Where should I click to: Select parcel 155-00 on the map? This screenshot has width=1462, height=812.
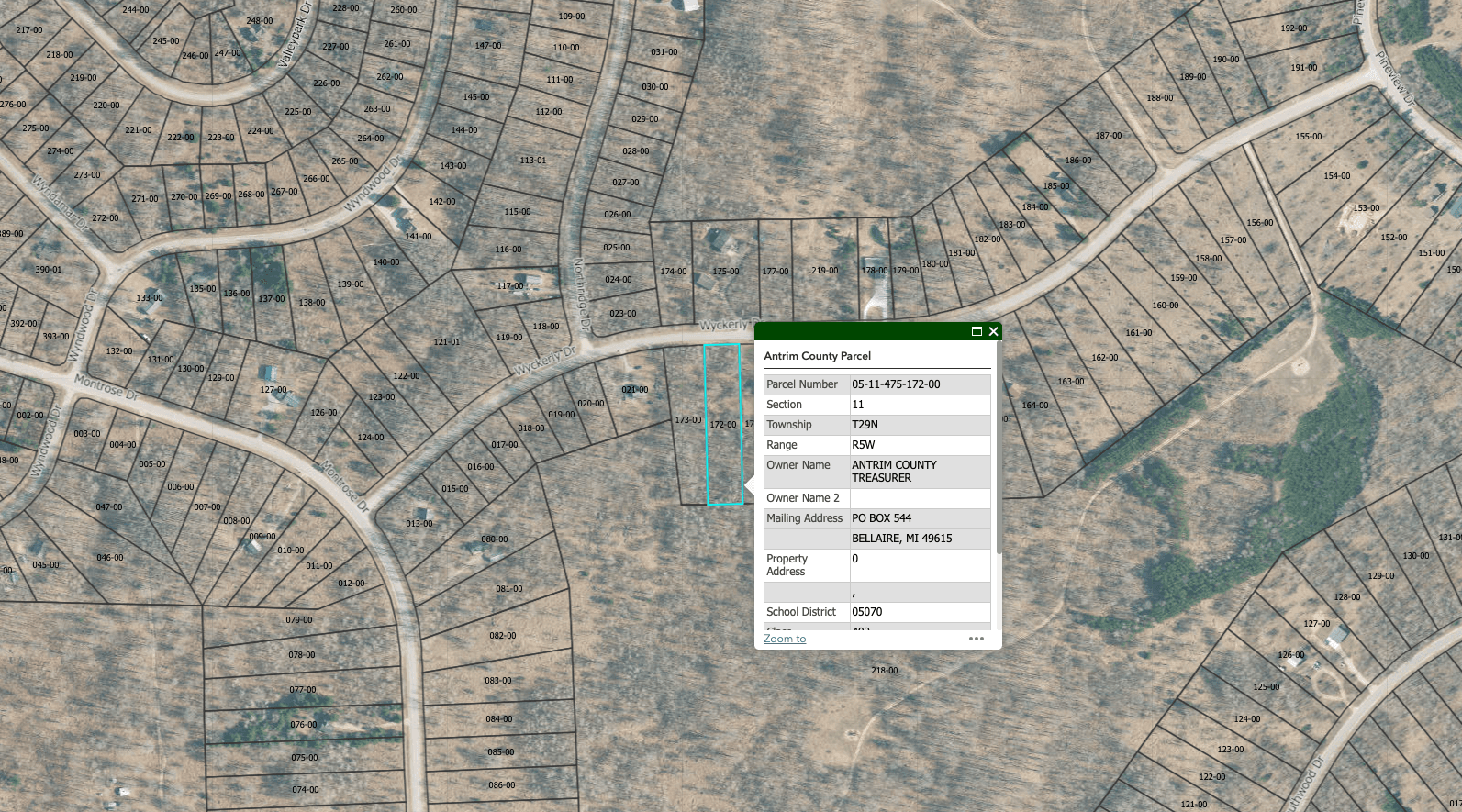point(1309,137)
